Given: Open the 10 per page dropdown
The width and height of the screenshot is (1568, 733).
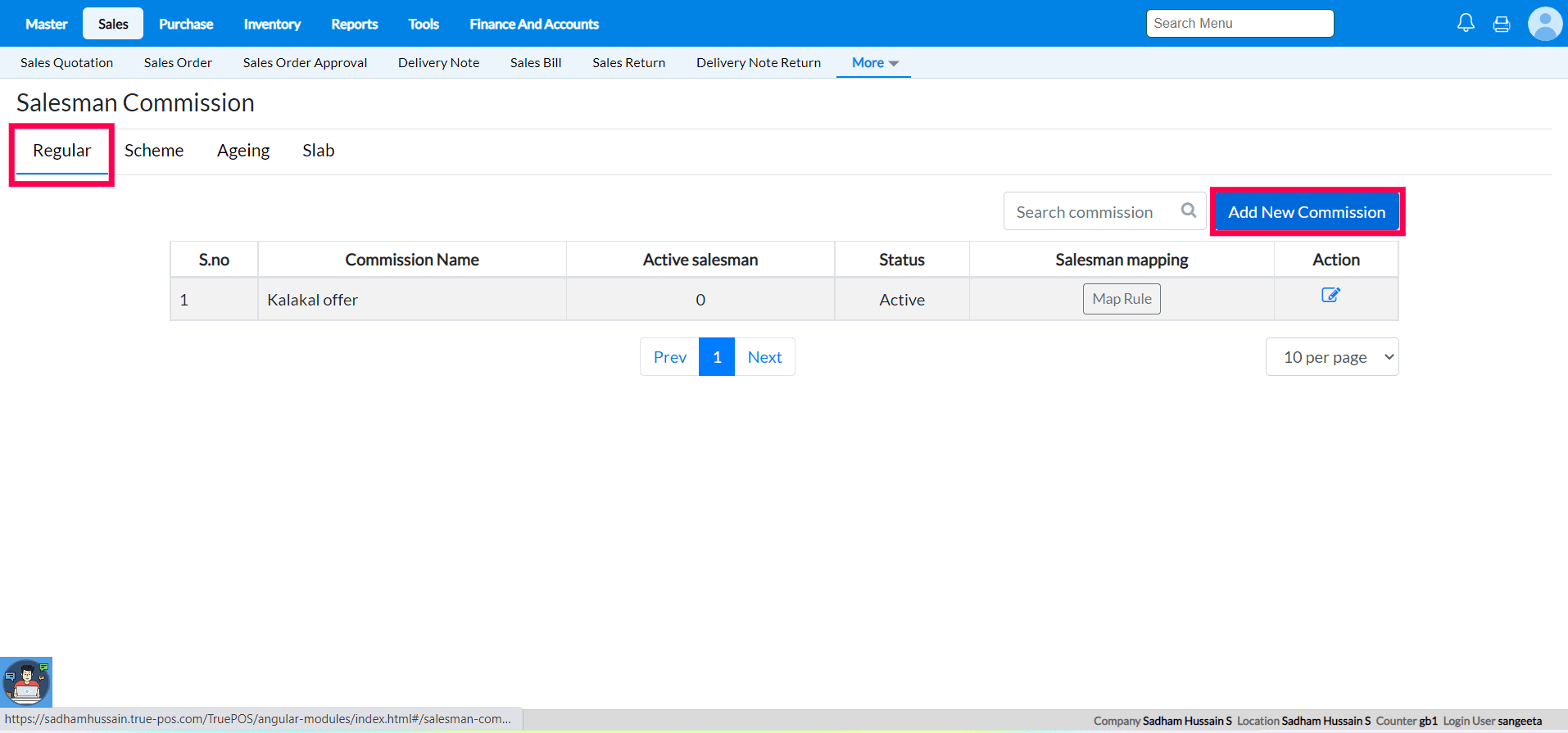Looking at the screenshot, I should tap(1332, 357).
